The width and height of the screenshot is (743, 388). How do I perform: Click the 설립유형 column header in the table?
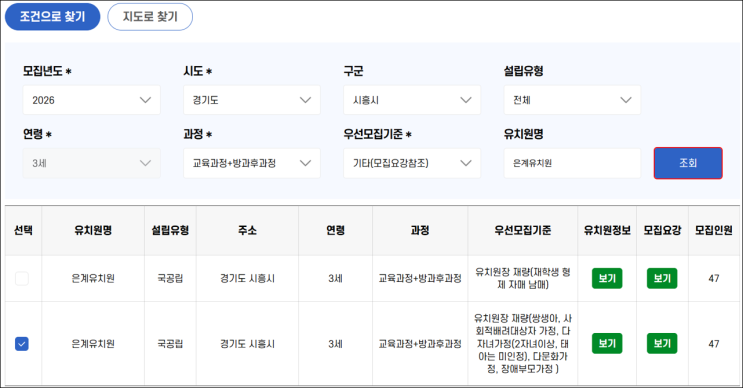(x=170, y=230)
